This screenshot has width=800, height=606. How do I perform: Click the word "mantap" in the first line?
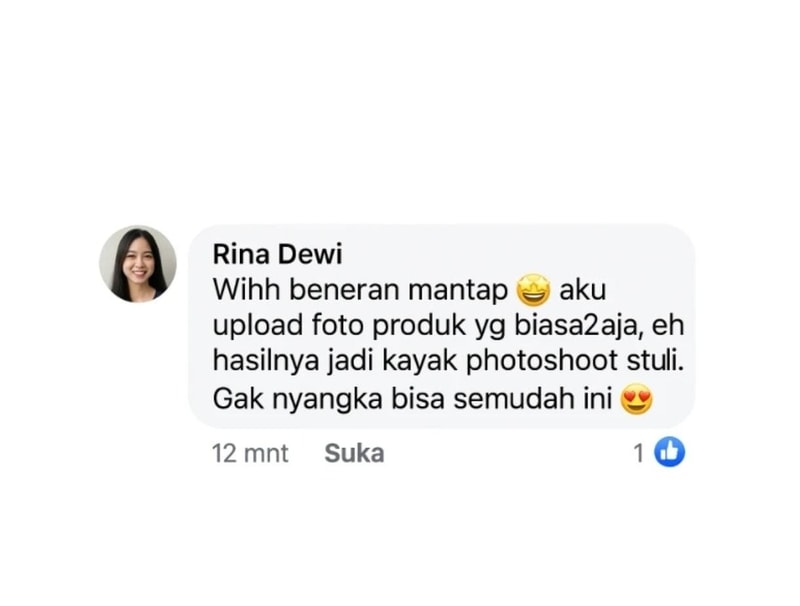point(458,291)
